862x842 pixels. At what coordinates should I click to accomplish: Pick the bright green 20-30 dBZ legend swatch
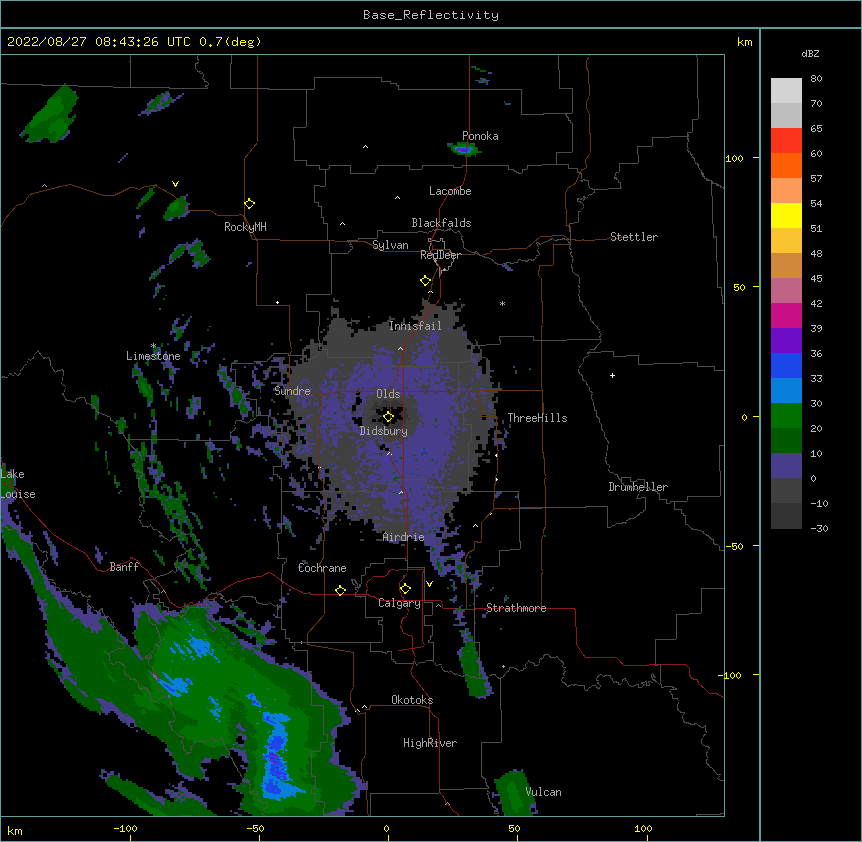(x=786, y=416)
